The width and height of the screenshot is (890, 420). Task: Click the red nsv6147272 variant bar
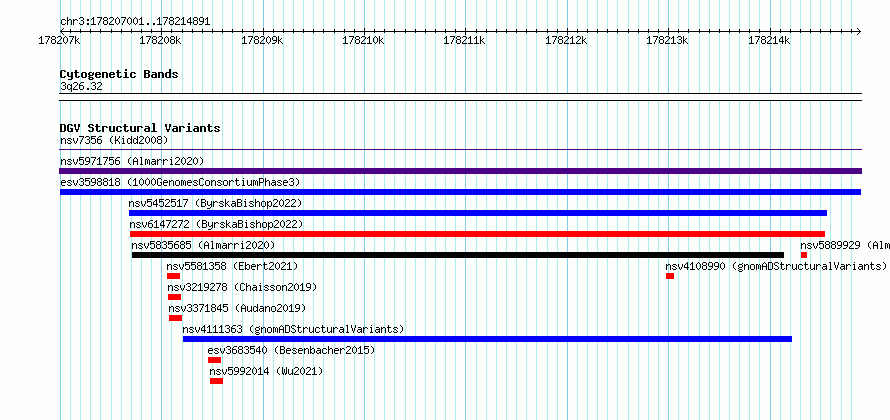click(477, 234)
